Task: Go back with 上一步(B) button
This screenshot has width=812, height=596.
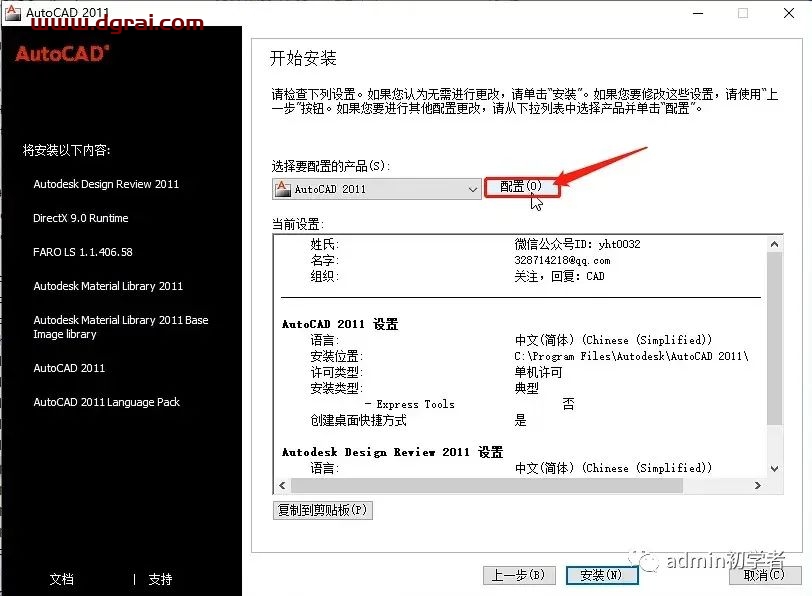Action: (x=519, y=575)
